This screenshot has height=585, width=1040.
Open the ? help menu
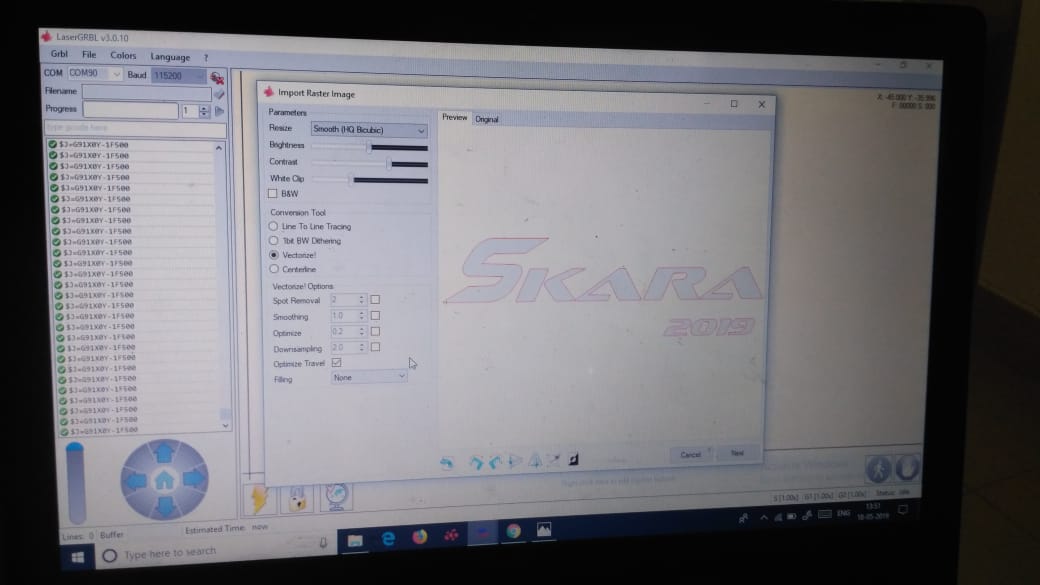point(206,58)
